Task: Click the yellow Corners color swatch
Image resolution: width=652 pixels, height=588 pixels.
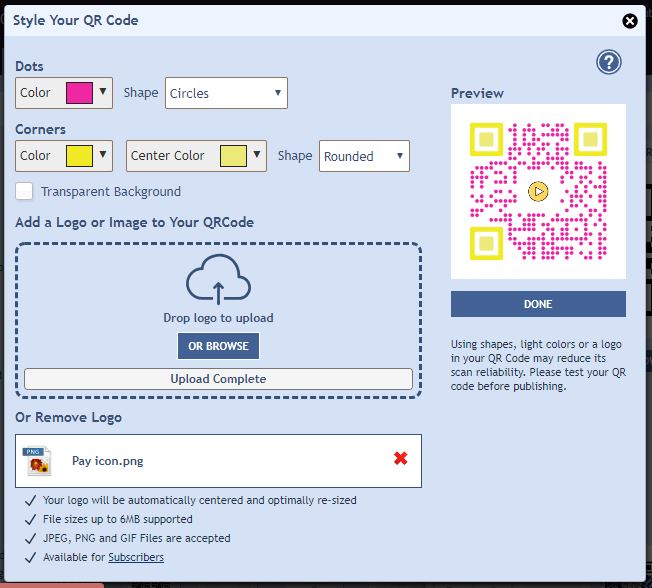Action: (79, 156)
